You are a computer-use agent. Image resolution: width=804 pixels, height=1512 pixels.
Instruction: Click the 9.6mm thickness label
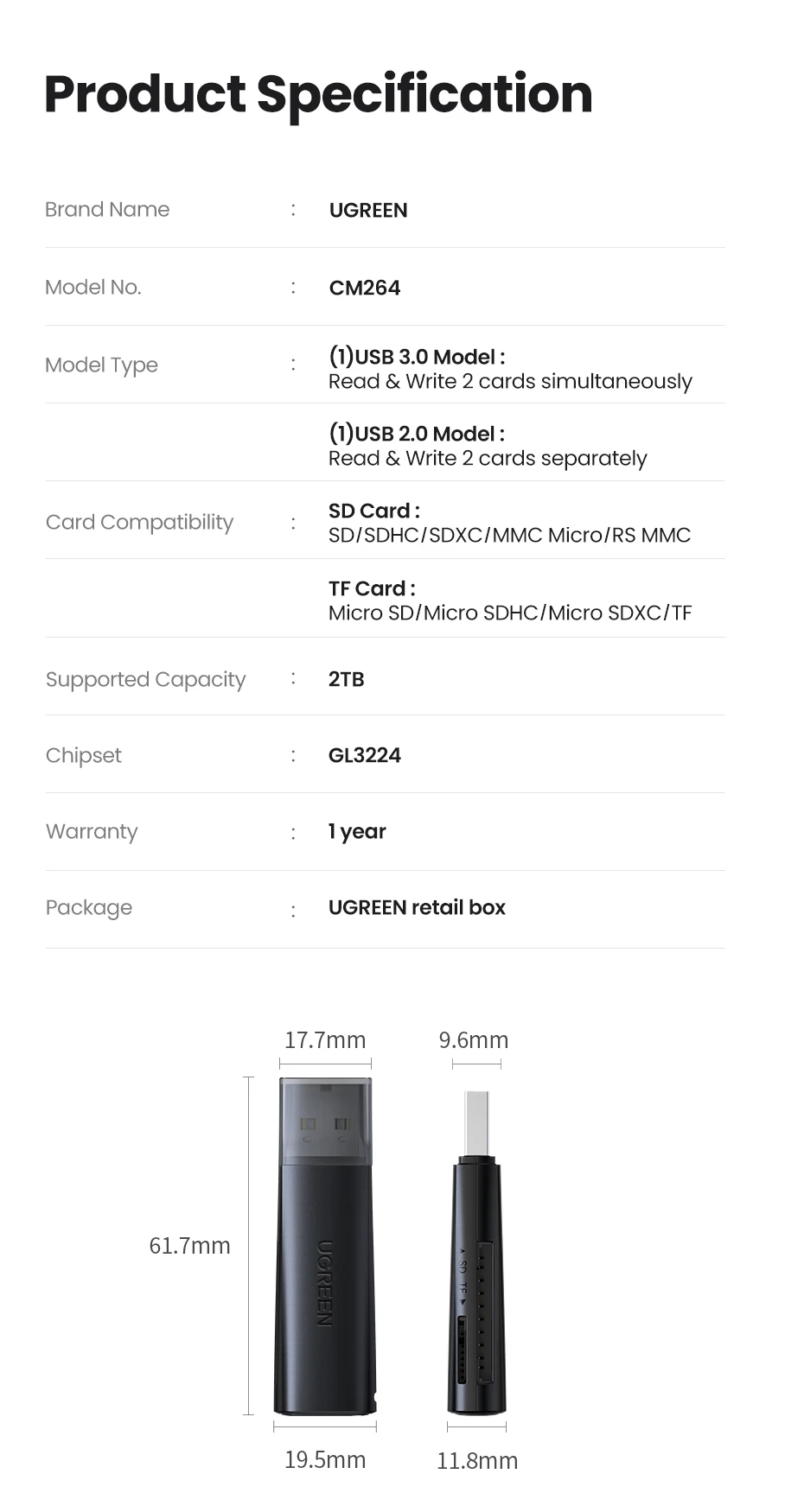[473, 1040]
